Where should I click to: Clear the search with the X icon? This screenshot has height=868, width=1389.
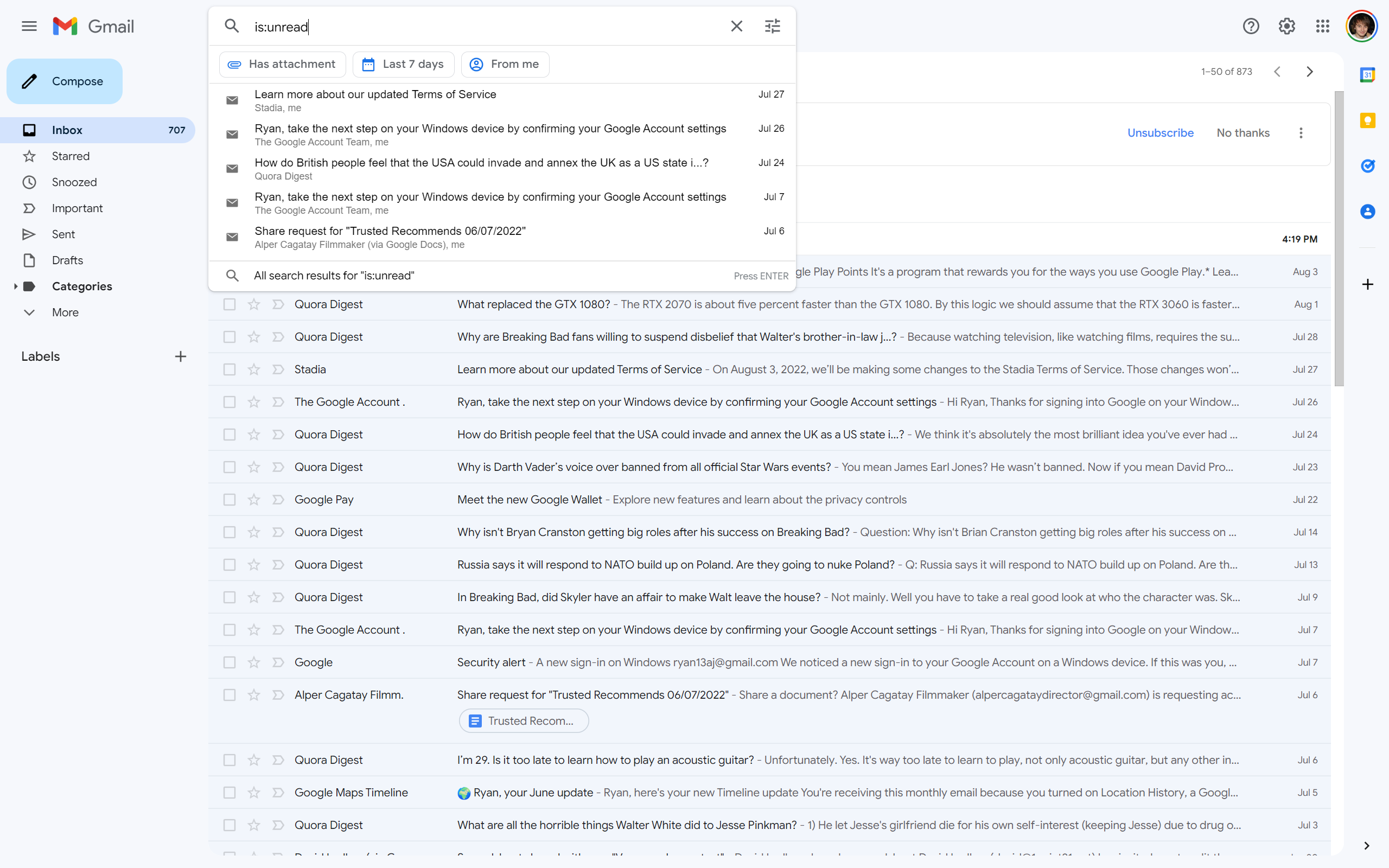click(736, 26)
